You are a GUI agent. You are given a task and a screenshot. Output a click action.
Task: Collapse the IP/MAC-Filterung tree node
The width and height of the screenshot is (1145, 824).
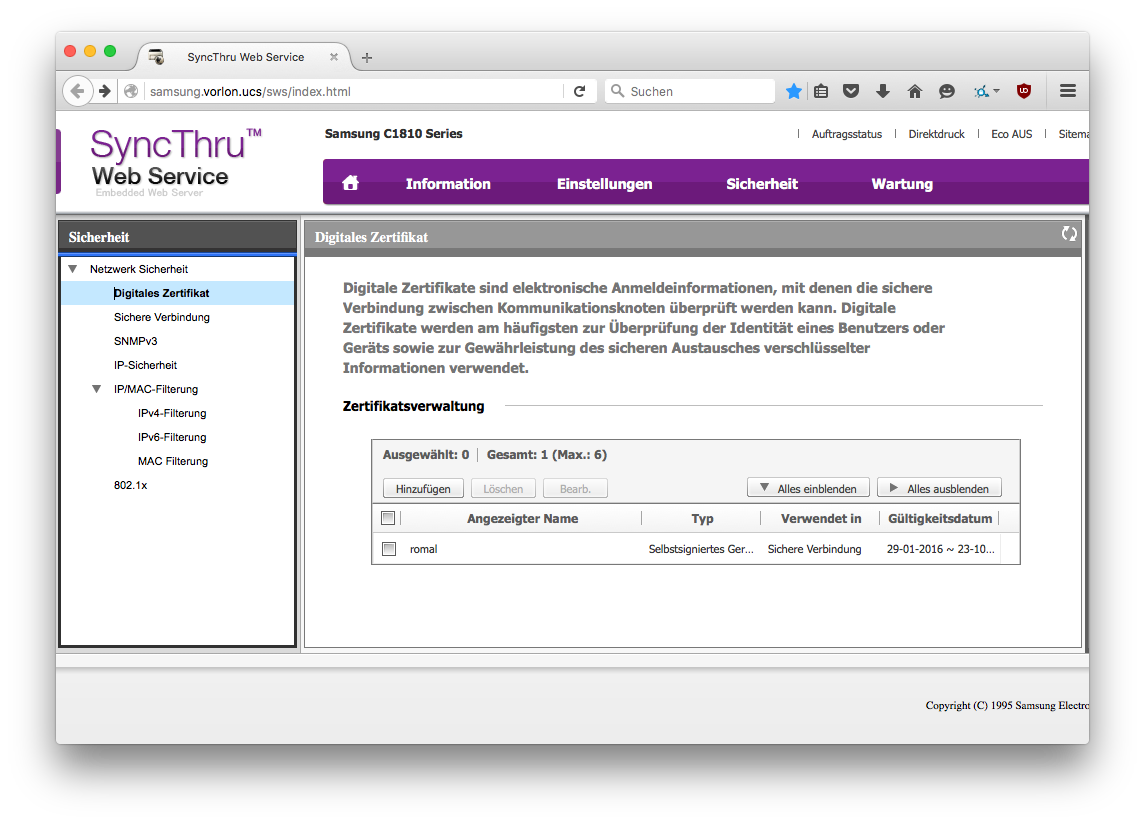click(96, 389)
